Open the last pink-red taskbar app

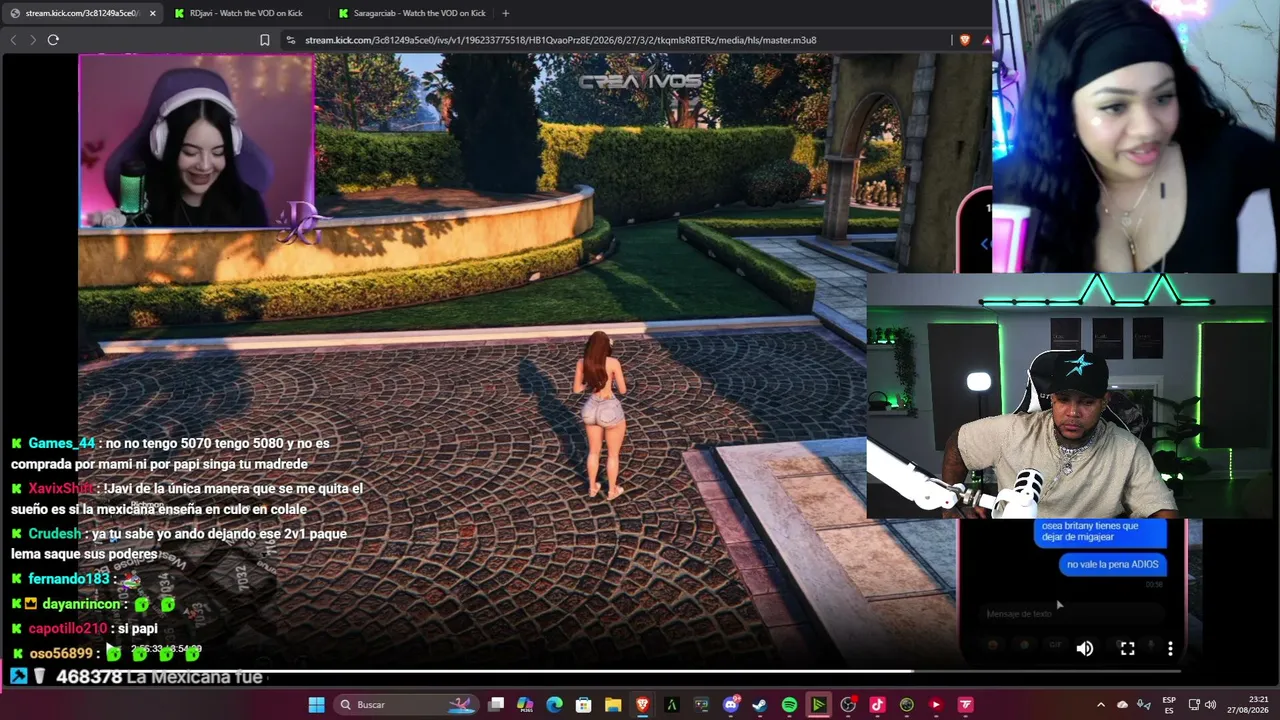tap(965, 705)
